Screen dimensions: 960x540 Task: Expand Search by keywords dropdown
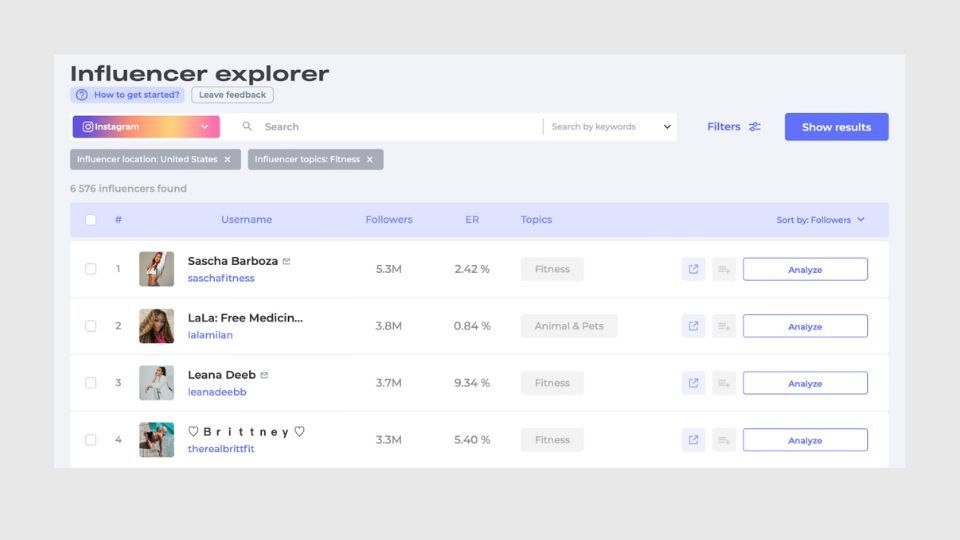click(610, 127)
